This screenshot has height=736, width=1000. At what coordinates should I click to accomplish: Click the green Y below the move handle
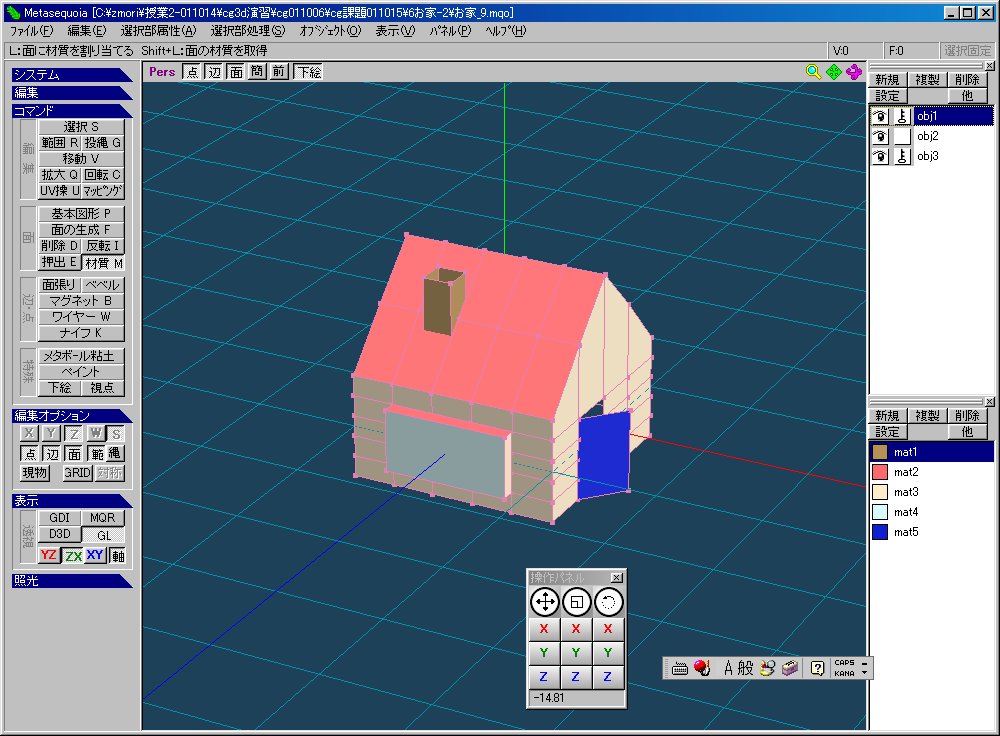pyautogui.click(x=544, y=652)
